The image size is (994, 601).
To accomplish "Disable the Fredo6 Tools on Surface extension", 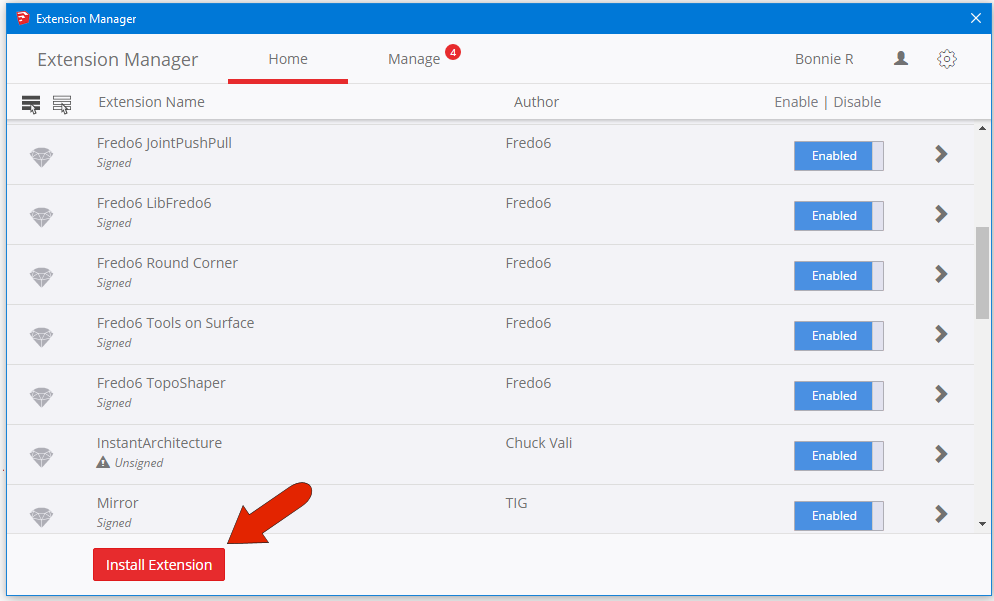I will point(839,336).
